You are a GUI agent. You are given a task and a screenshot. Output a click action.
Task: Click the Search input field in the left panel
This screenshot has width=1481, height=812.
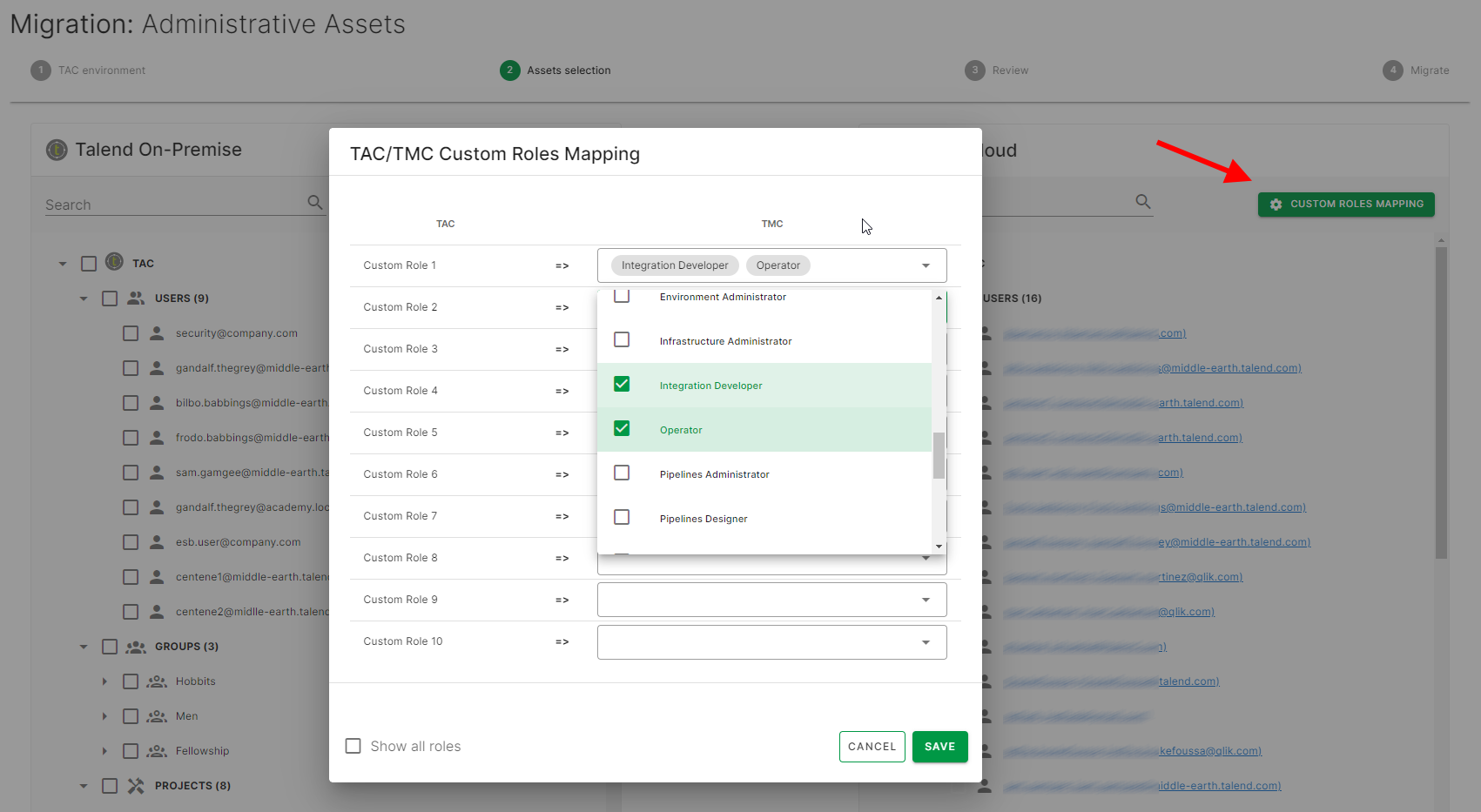click(x=165, y=203)
